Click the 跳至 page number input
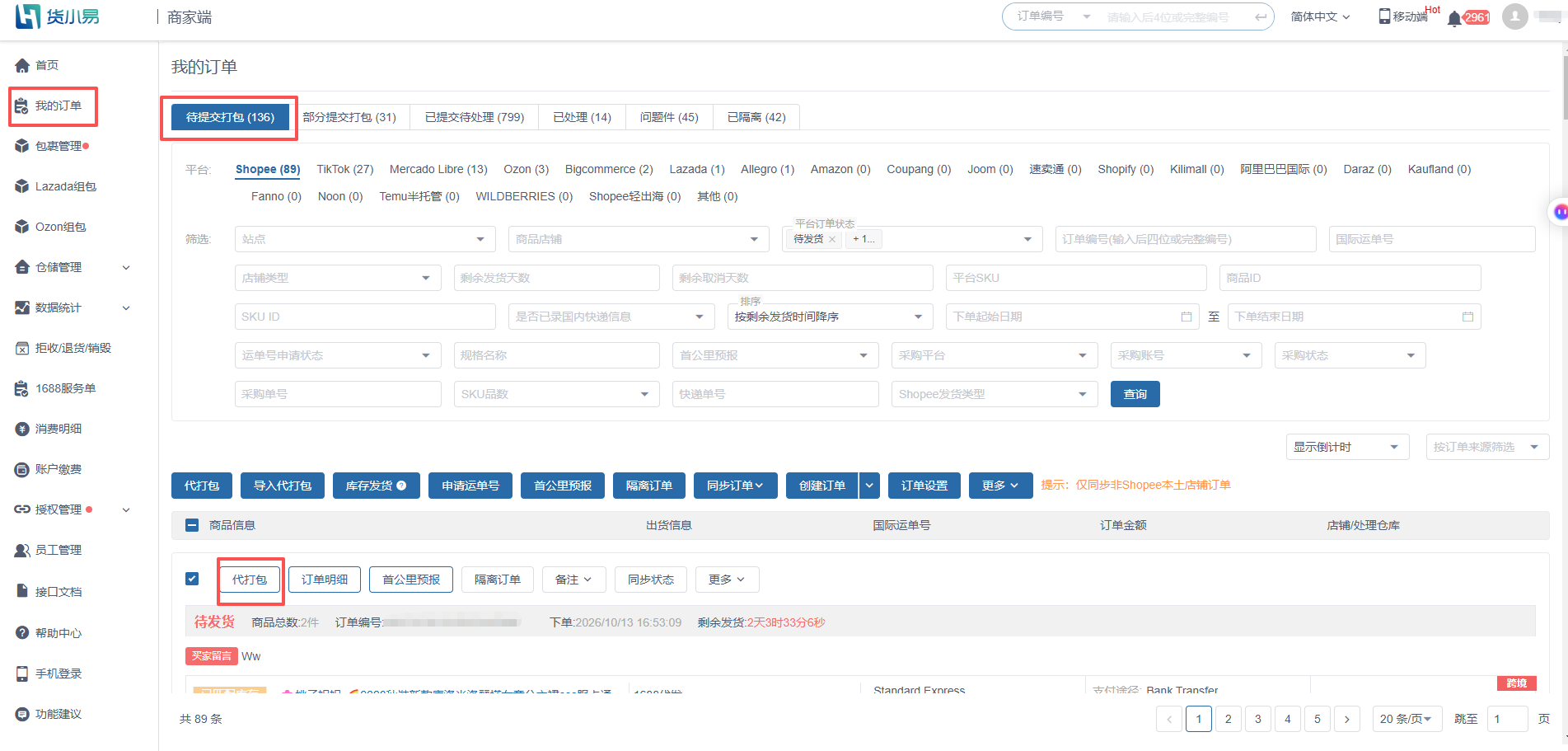 coord(1508,719)
